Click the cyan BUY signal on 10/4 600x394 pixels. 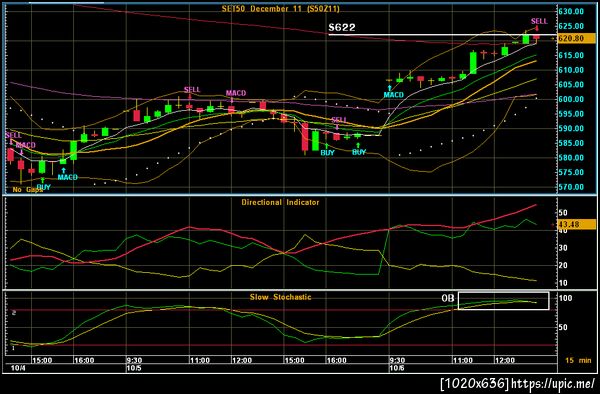(44, 187)
